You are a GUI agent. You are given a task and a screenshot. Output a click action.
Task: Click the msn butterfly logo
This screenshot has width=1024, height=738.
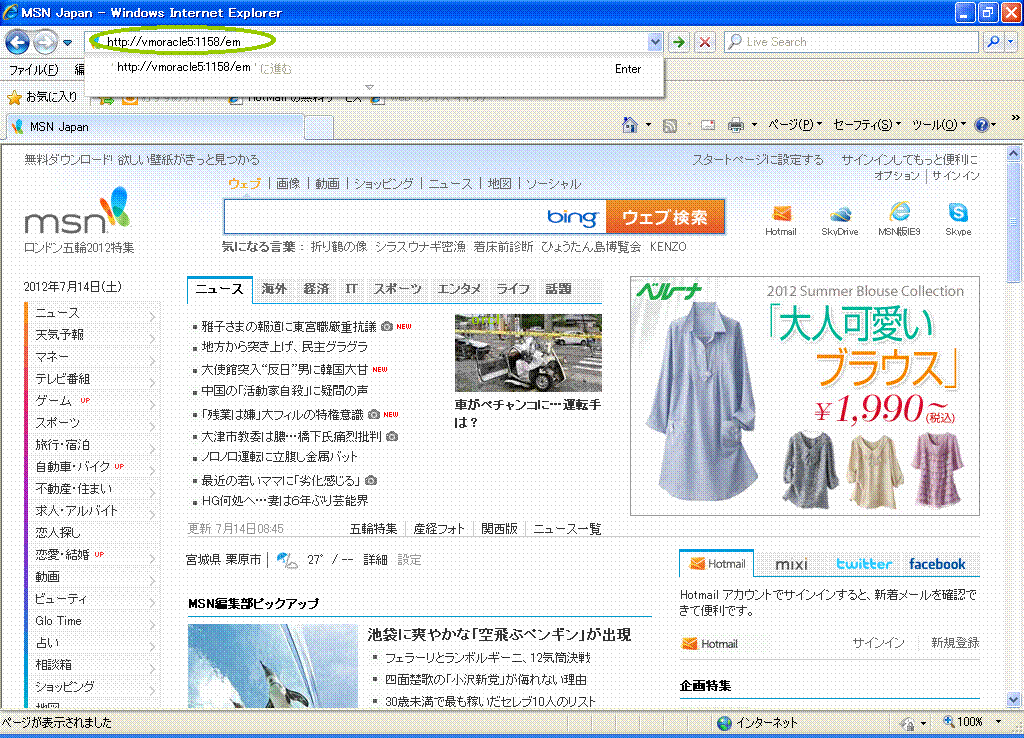pyautogui.click(x=77, y=212)
